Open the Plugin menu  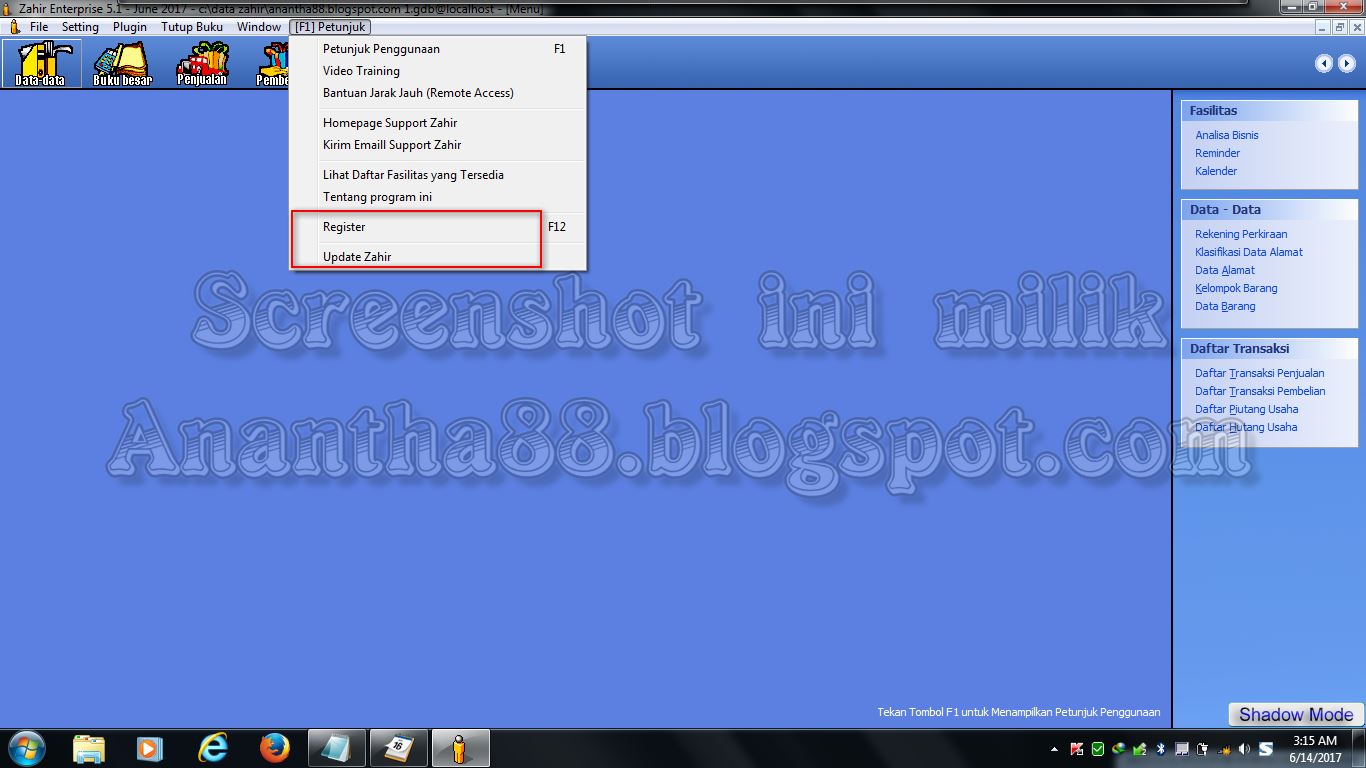click(x=130, y=27)
